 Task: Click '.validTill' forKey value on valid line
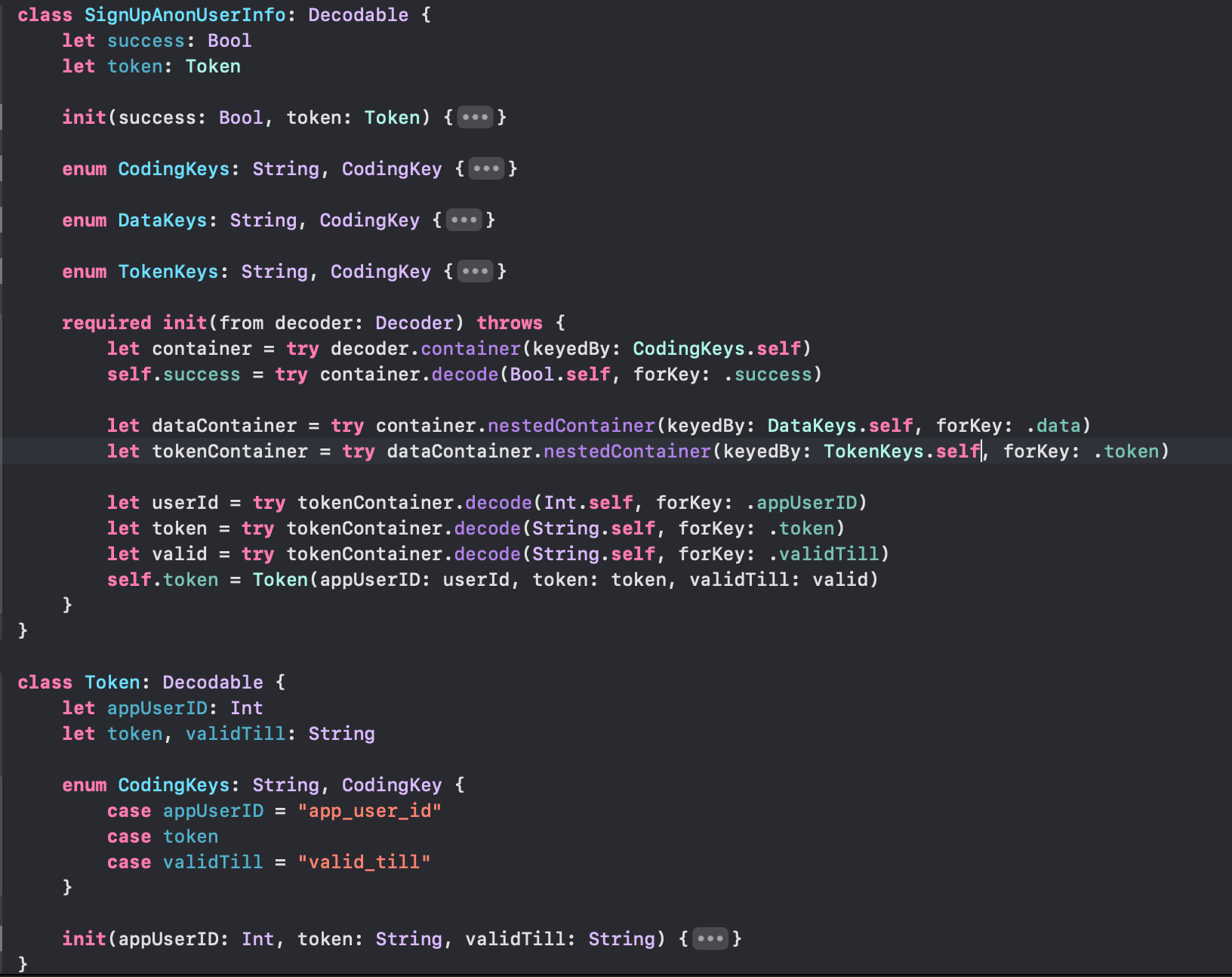(x=824, y=554)
